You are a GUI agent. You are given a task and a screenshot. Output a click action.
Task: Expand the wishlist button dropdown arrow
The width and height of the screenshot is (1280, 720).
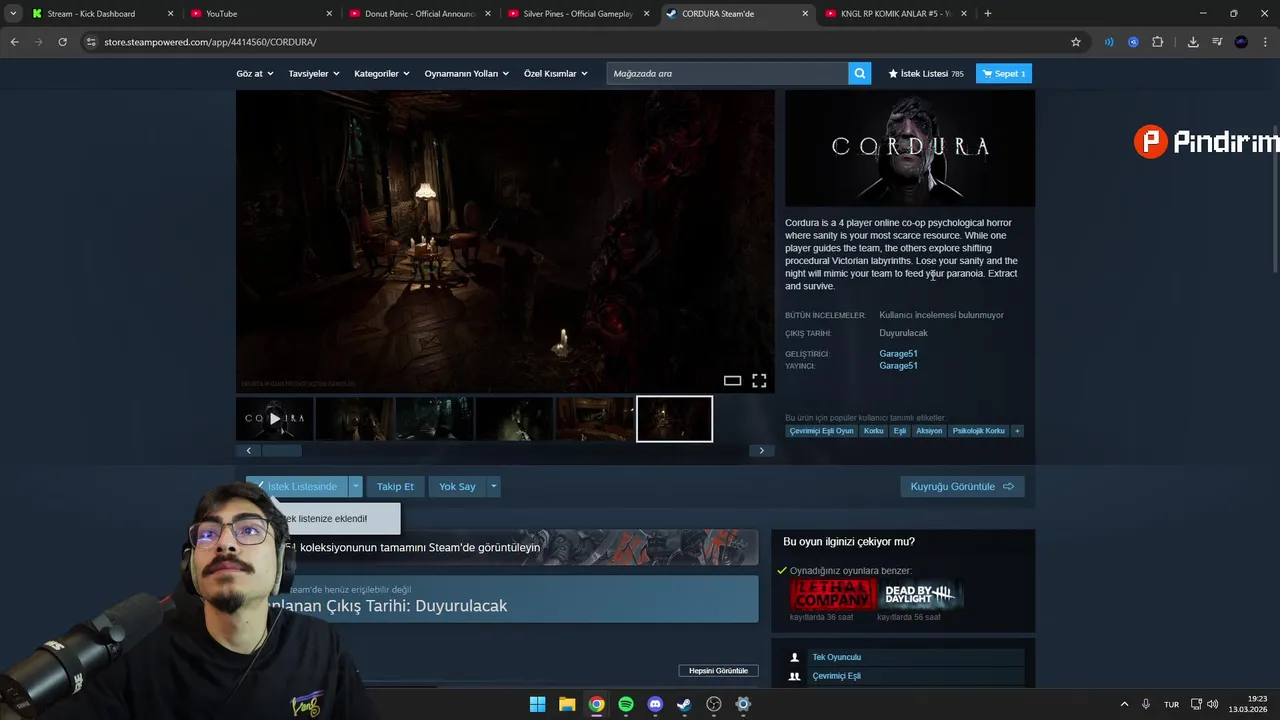pyautogui.click(x=355, y=486)
